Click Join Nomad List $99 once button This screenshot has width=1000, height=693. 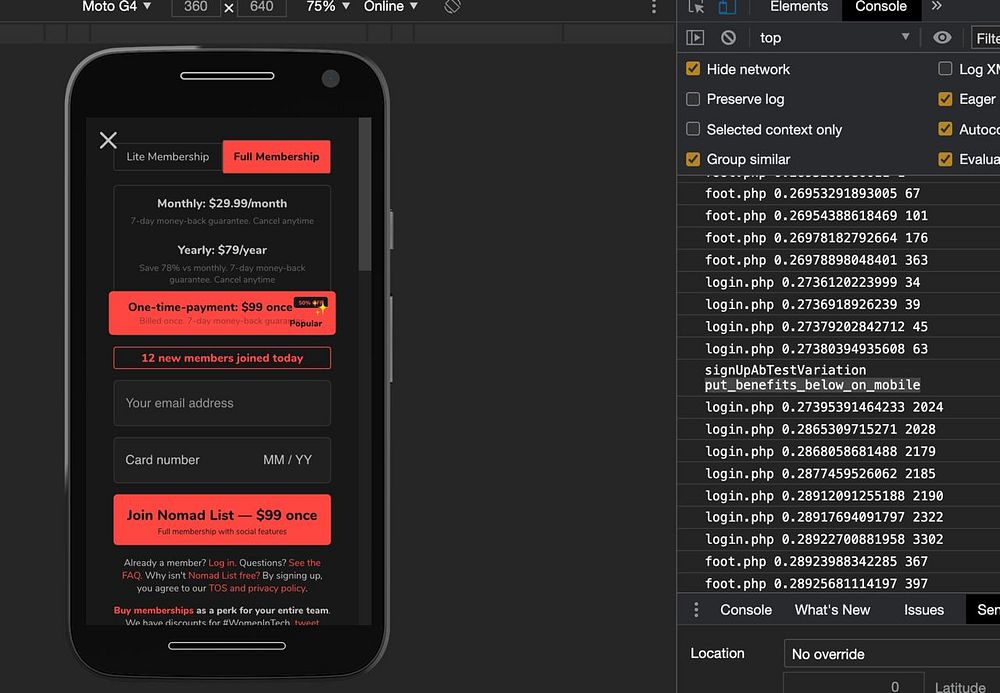(222, 520)
